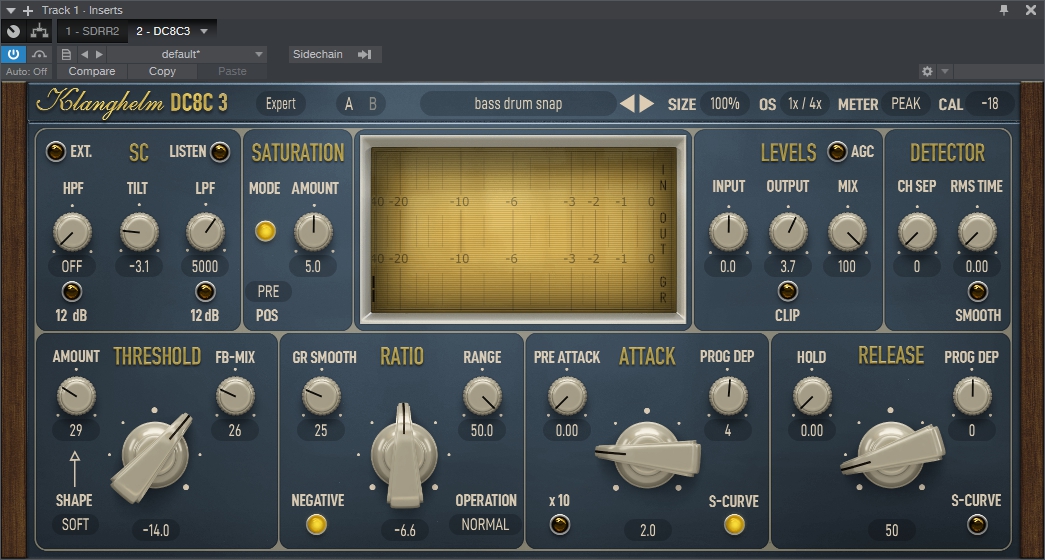The height and width of the screenshot is (560, 1045).
Task: Toggle the NEGATIVE ratio LED
Action: [x=317, y=524]
